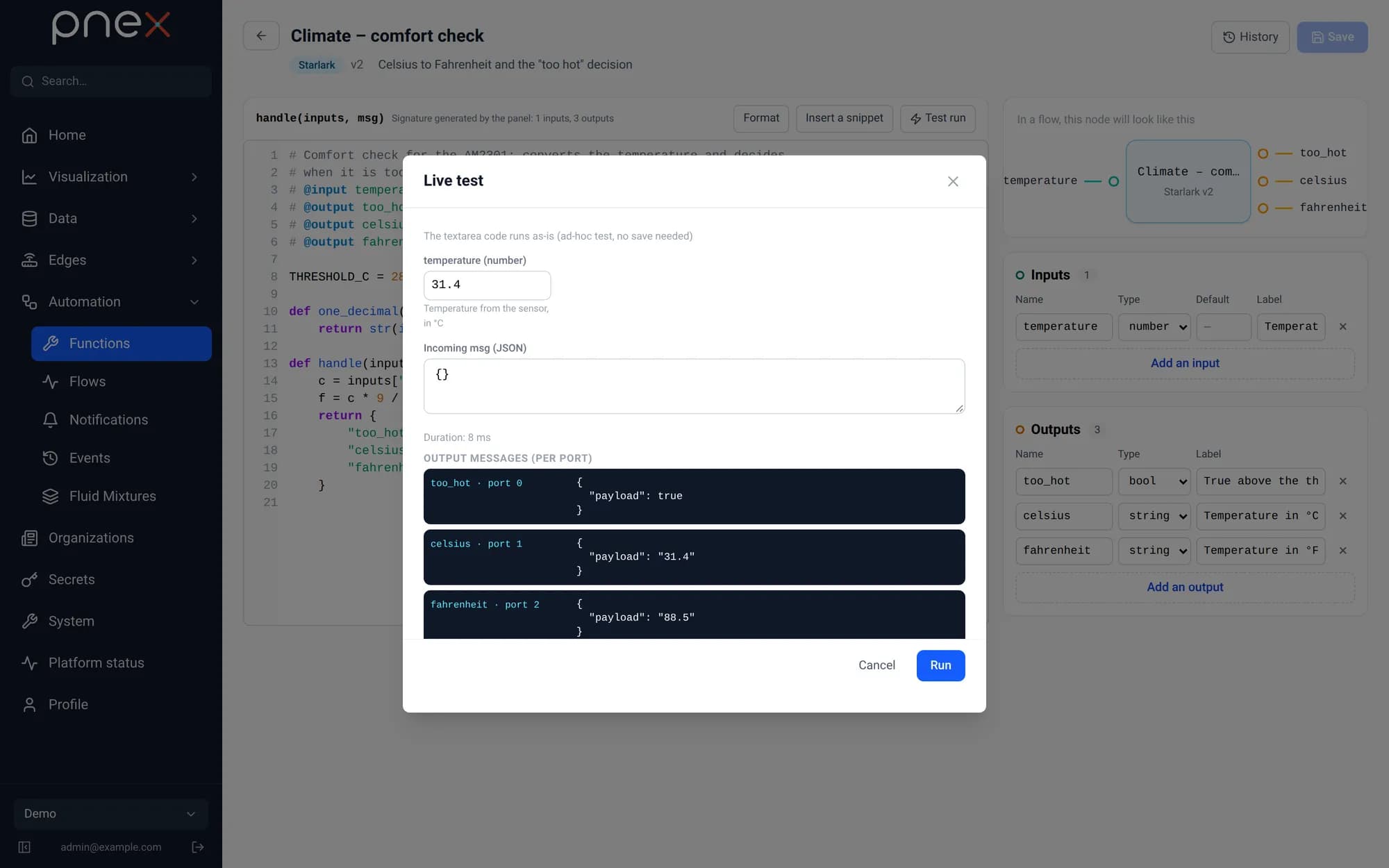Open the Home sidebar item
The height and width of the screenshot is (868, 1389).
click(111, 135)
